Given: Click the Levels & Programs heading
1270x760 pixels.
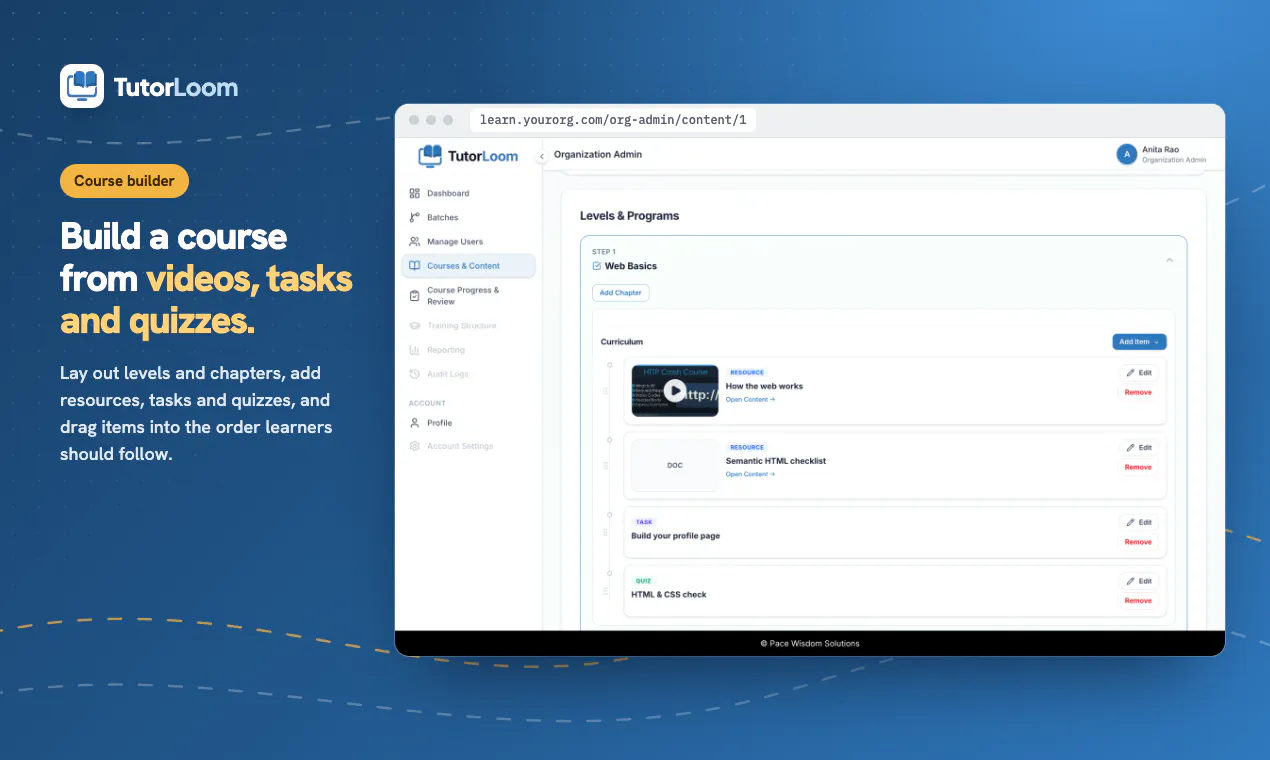Looking at the screenshot, I should click(629, 216).
